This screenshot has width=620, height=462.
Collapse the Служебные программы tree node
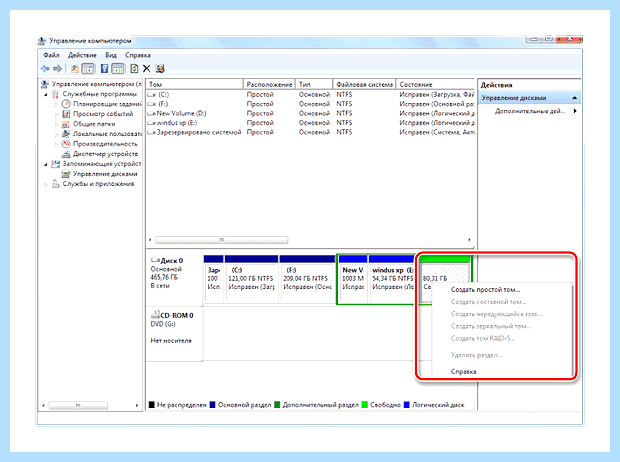pos(46,94)
